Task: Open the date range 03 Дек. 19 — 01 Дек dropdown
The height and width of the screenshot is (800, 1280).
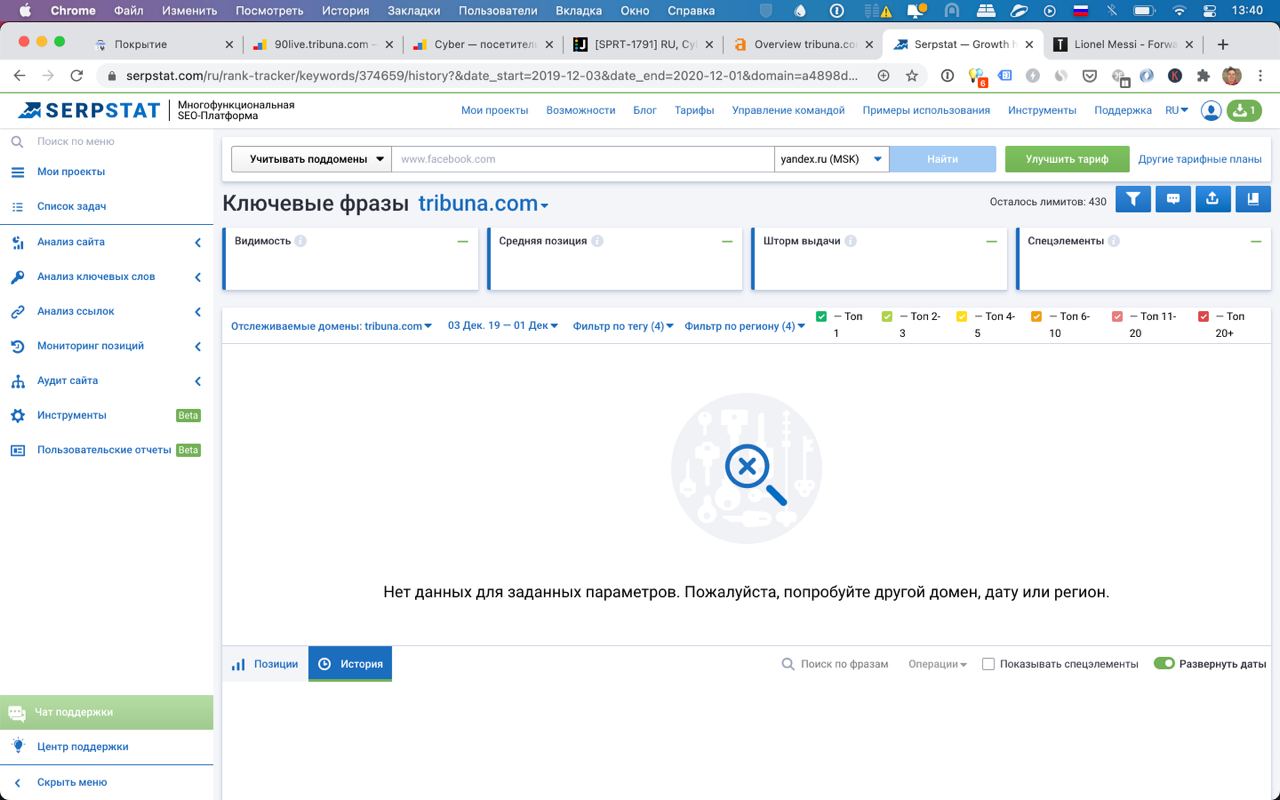Action: click(503, 326)
